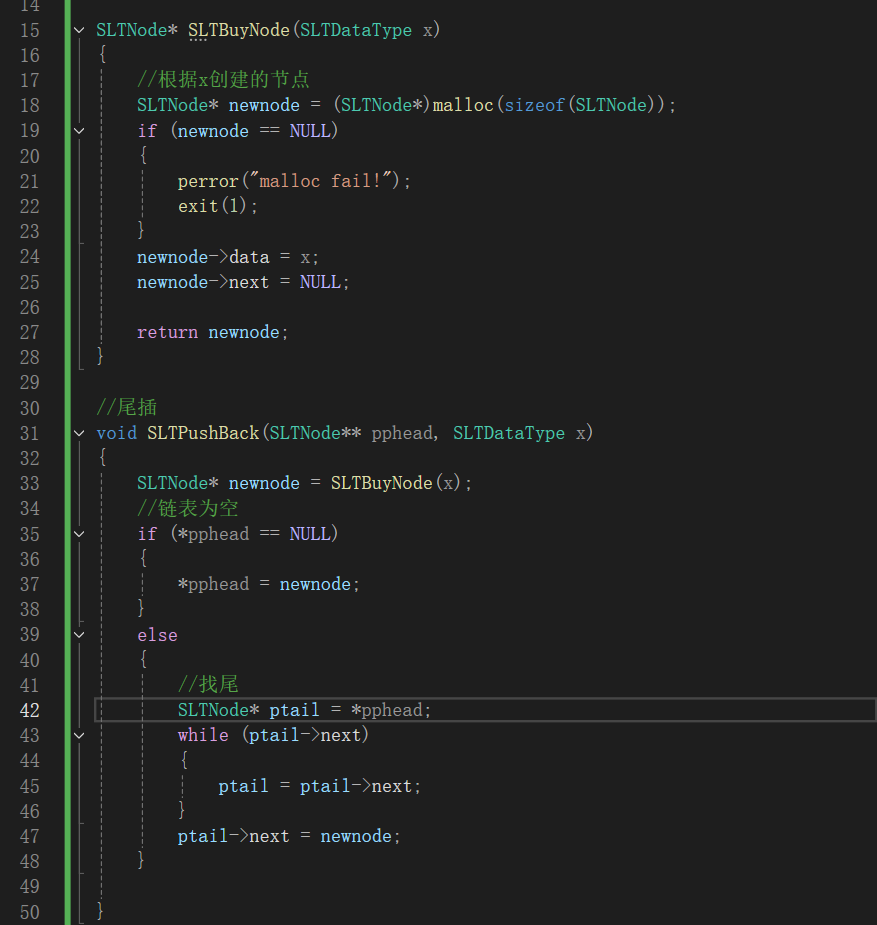
Task: Collapse the SLTBuyNode function at line 15
Action: [x=79, y=29]
